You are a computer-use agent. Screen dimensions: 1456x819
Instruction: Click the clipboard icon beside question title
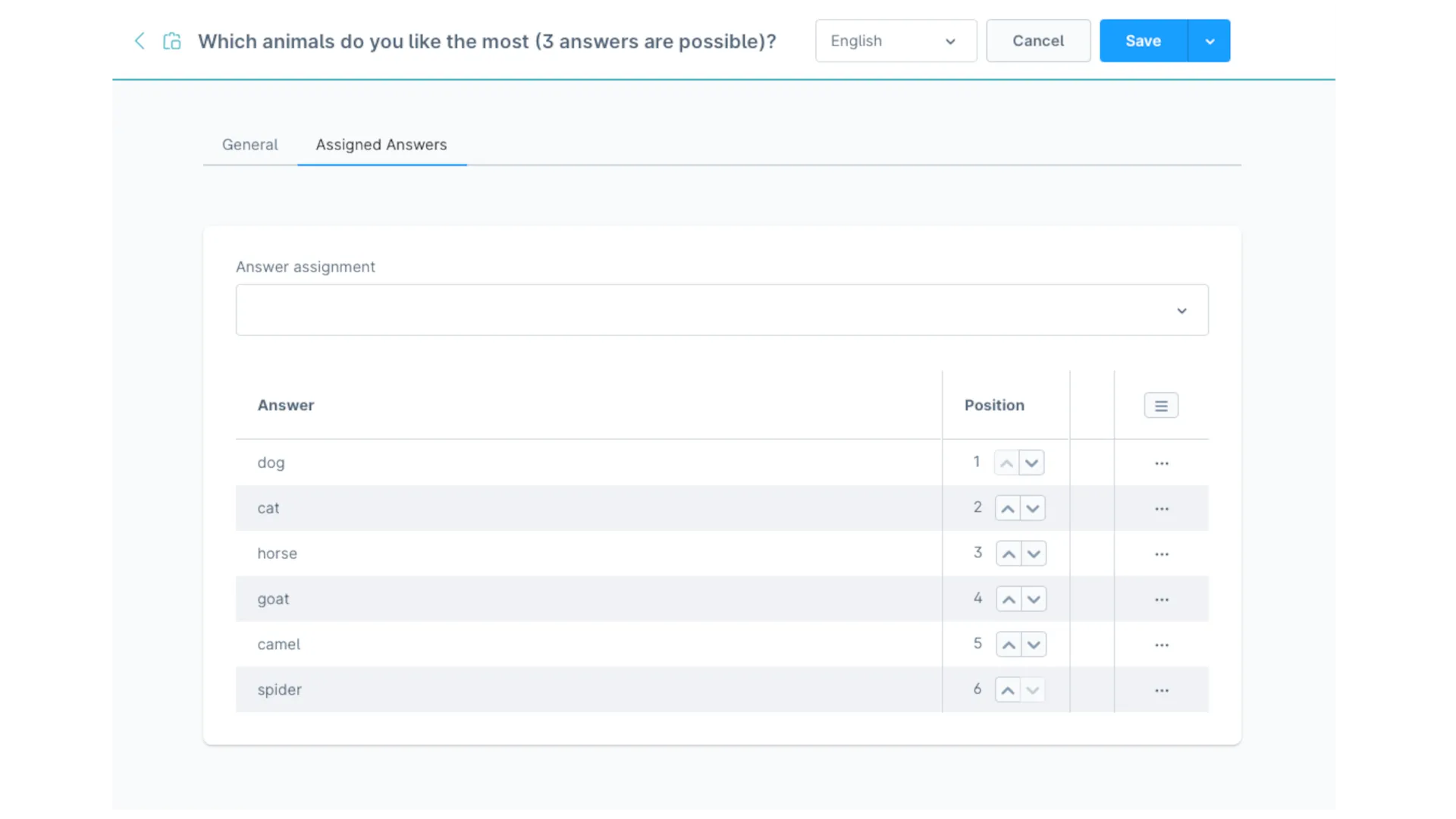172,41
